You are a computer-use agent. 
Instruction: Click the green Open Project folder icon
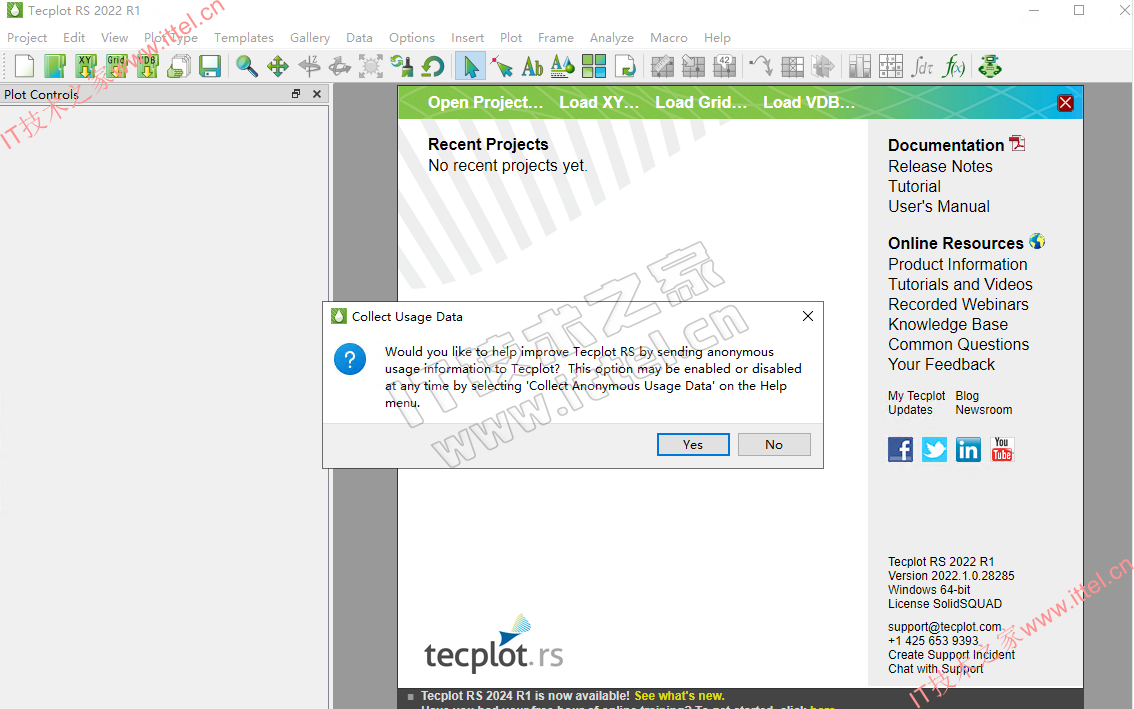pos(55,67)
